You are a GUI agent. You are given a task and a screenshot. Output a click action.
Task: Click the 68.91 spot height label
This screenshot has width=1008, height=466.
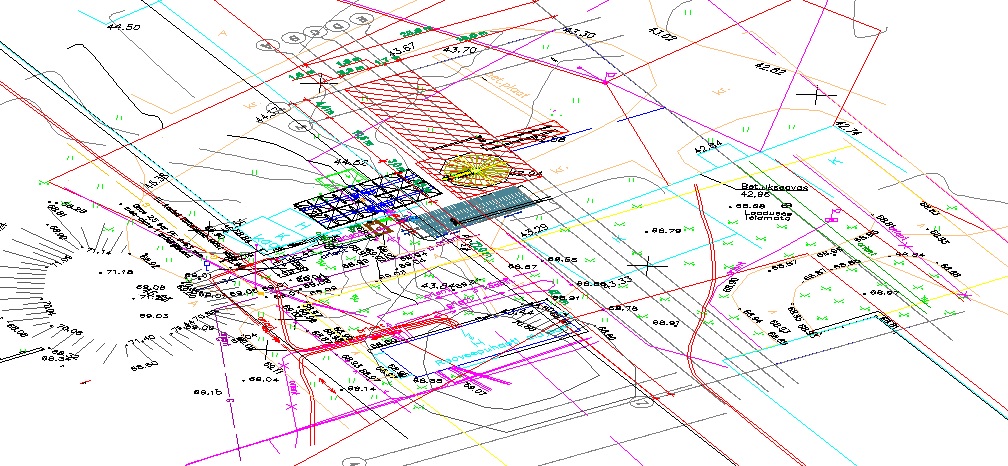666,323
